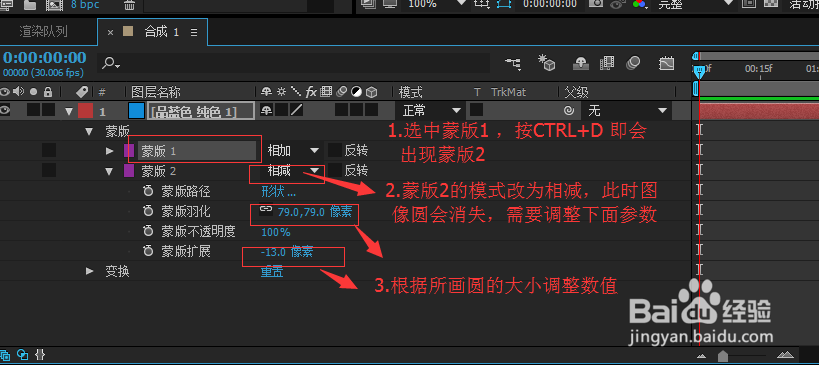Tick the 反转 checkbox for 蒙版 1

click(335, 151)
